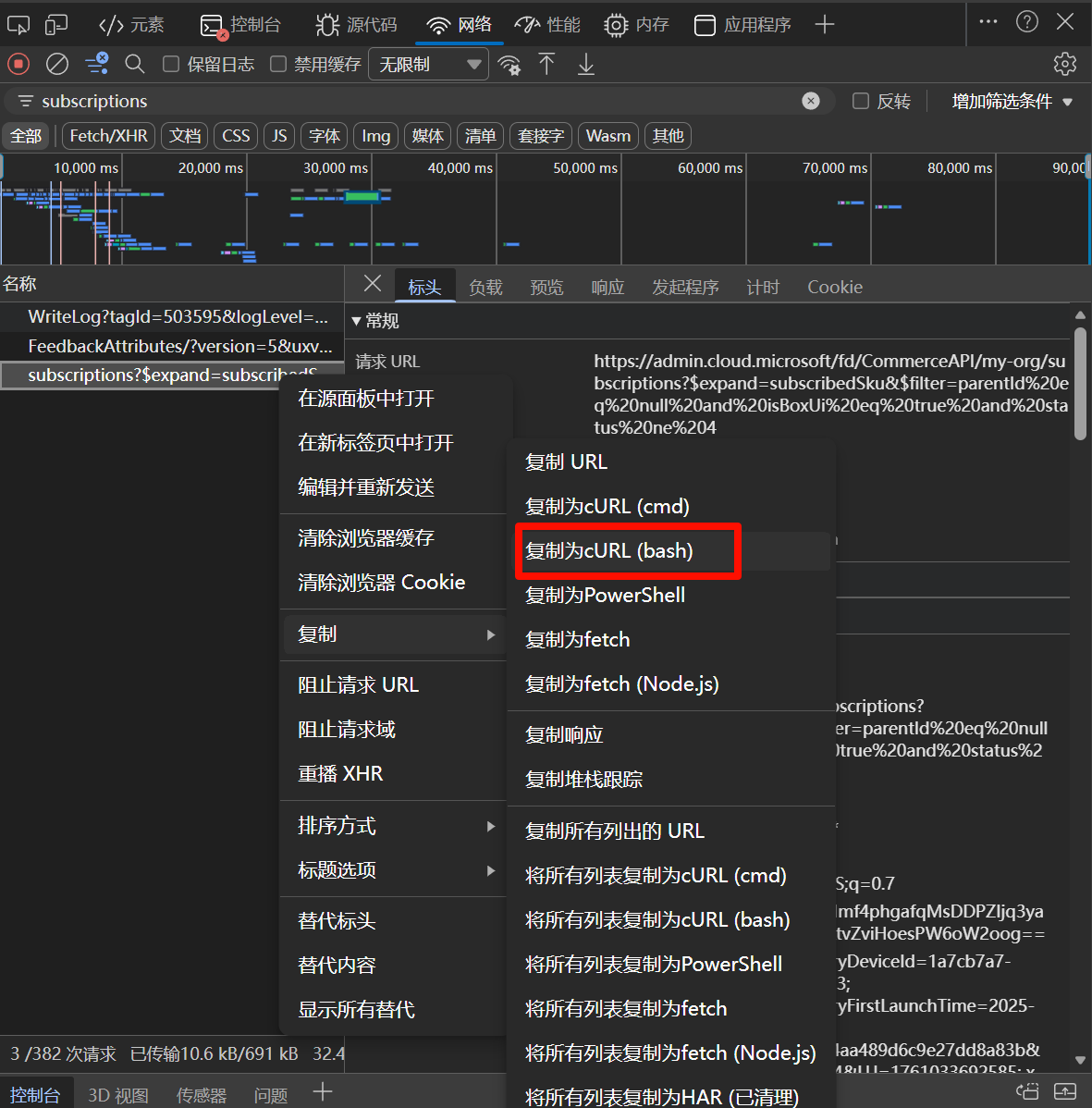Viewport: 1092px width, 1108px height.
Task: Select 编辑并重新发送 in the context menu
Action: click(x=366, y=487)
